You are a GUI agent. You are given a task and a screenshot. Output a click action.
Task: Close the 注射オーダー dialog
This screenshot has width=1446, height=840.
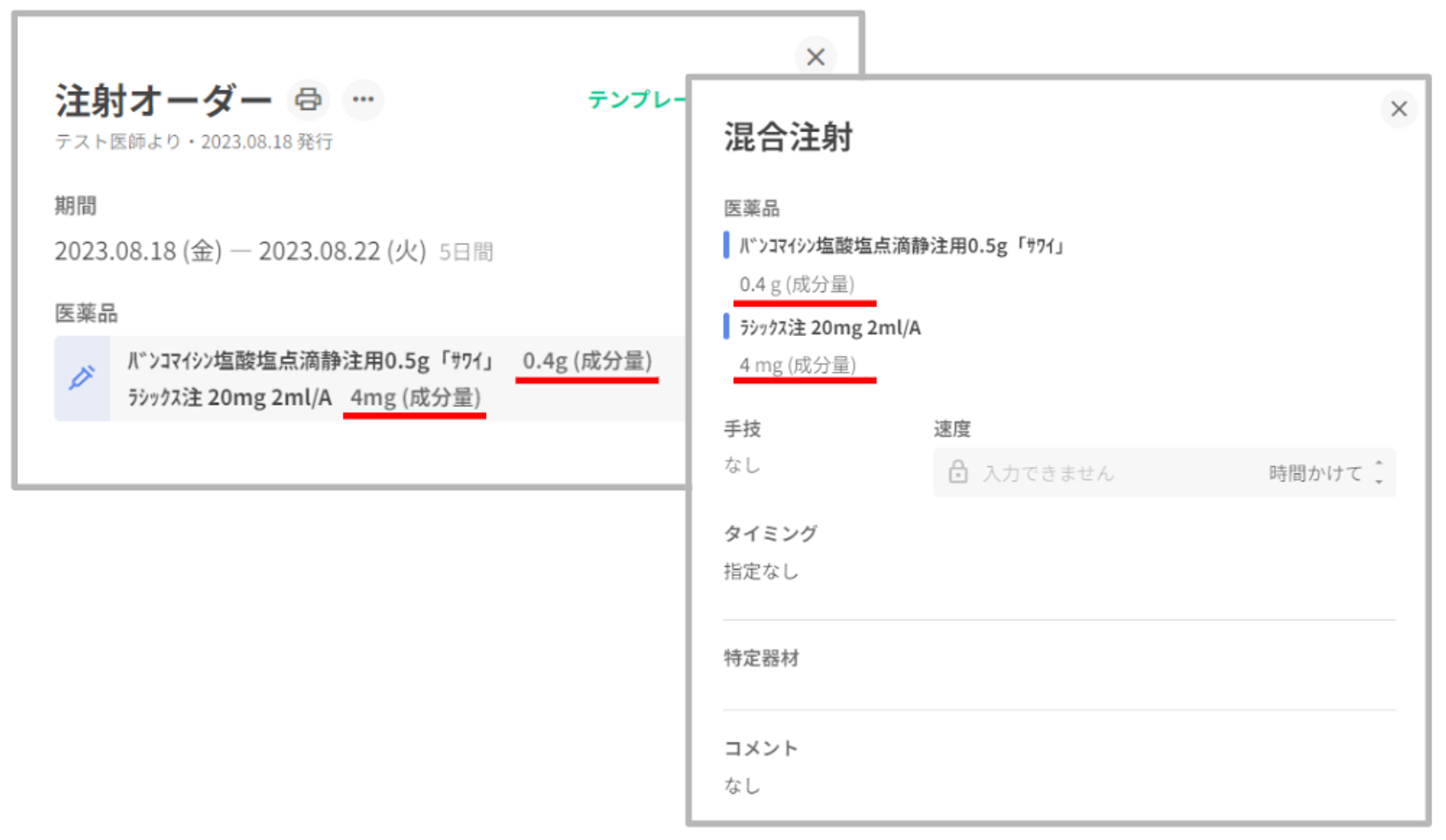point(816,56)
